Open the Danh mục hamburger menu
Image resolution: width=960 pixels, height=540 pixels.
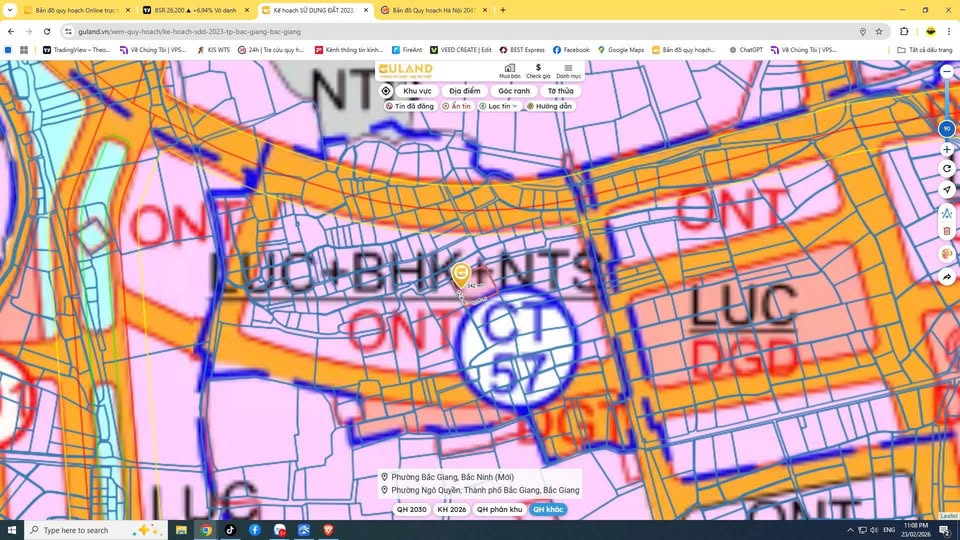tap(568, 68)
